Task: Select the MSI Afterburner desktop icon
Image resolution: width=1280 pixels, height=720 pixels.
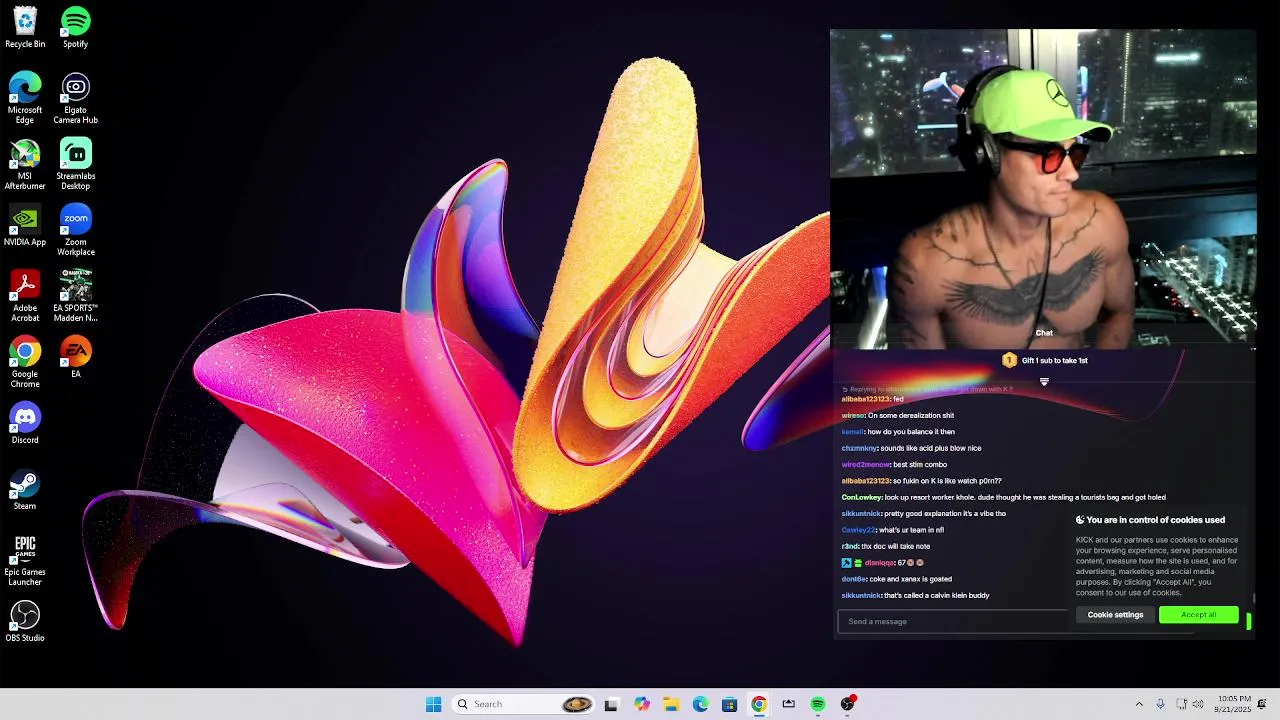Action: coord(25,164)
